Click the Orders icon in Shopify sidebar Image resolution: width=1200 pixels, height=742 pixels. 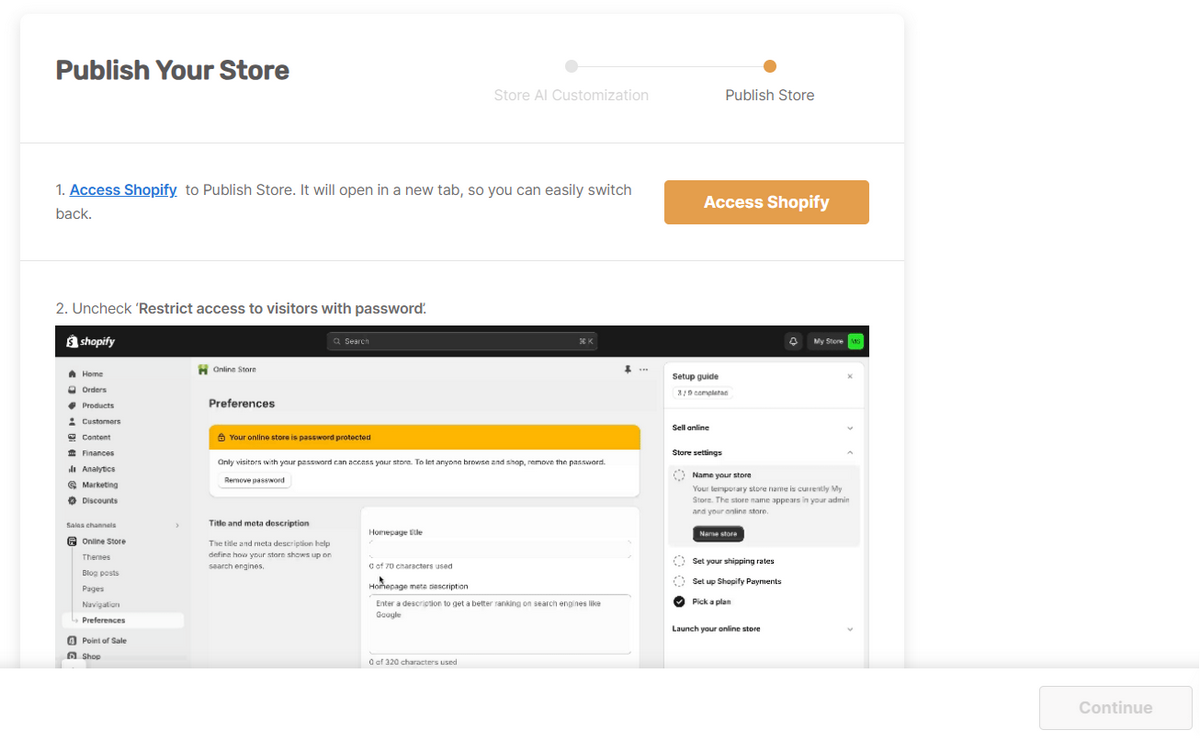(x=72, y=390)
